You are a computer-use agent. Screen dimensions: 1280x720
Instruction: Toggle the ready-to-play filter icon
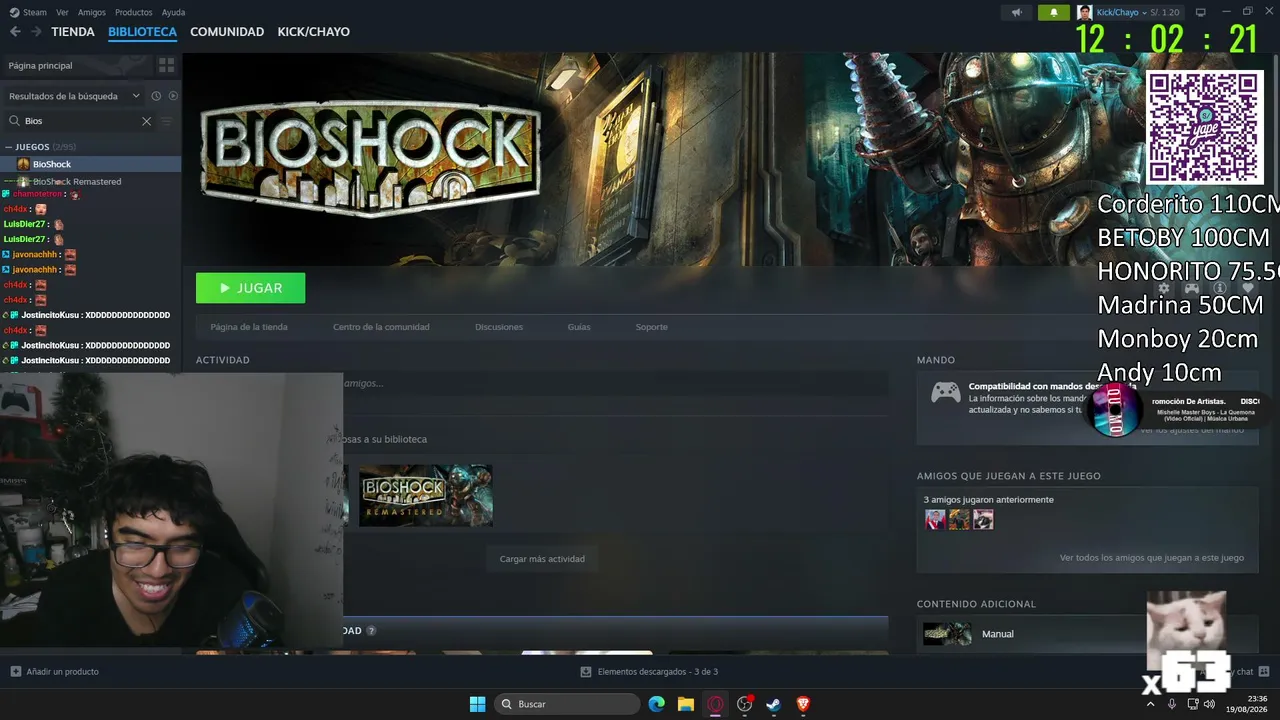173,96
